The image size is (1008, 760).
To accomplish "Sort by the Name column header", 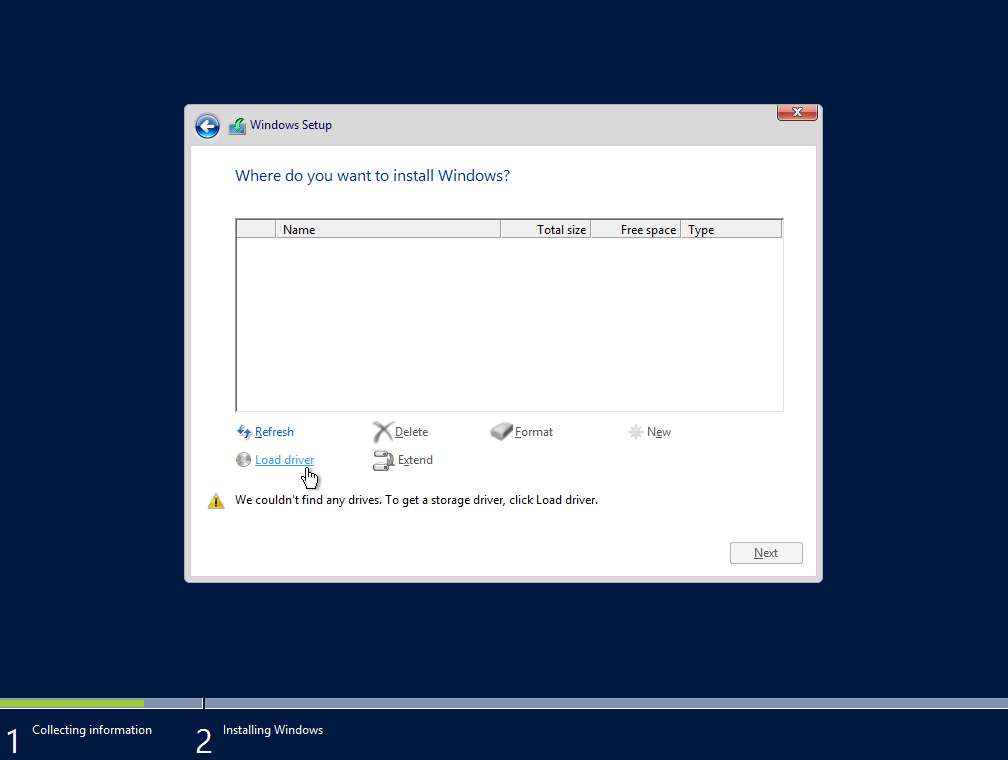I will [x=388, y=229].
